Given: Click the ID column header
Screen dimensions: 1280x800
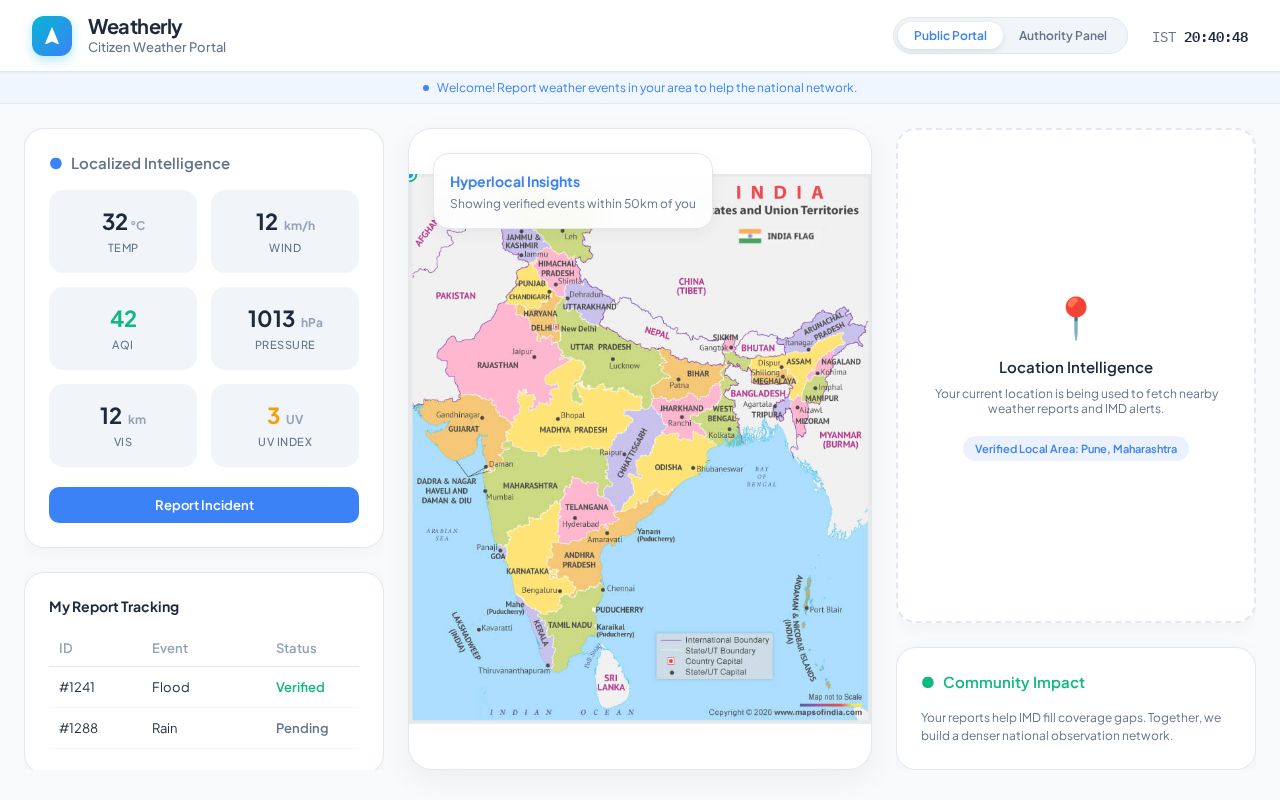Looking at the screenshot, I should [66, 648].
